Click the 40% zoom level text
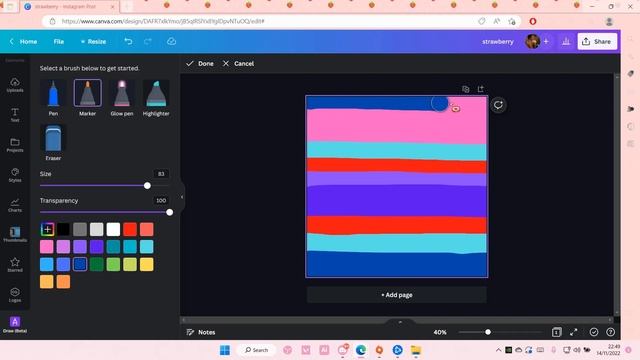This screenshot has width=640, height=360. click(440, 332)
